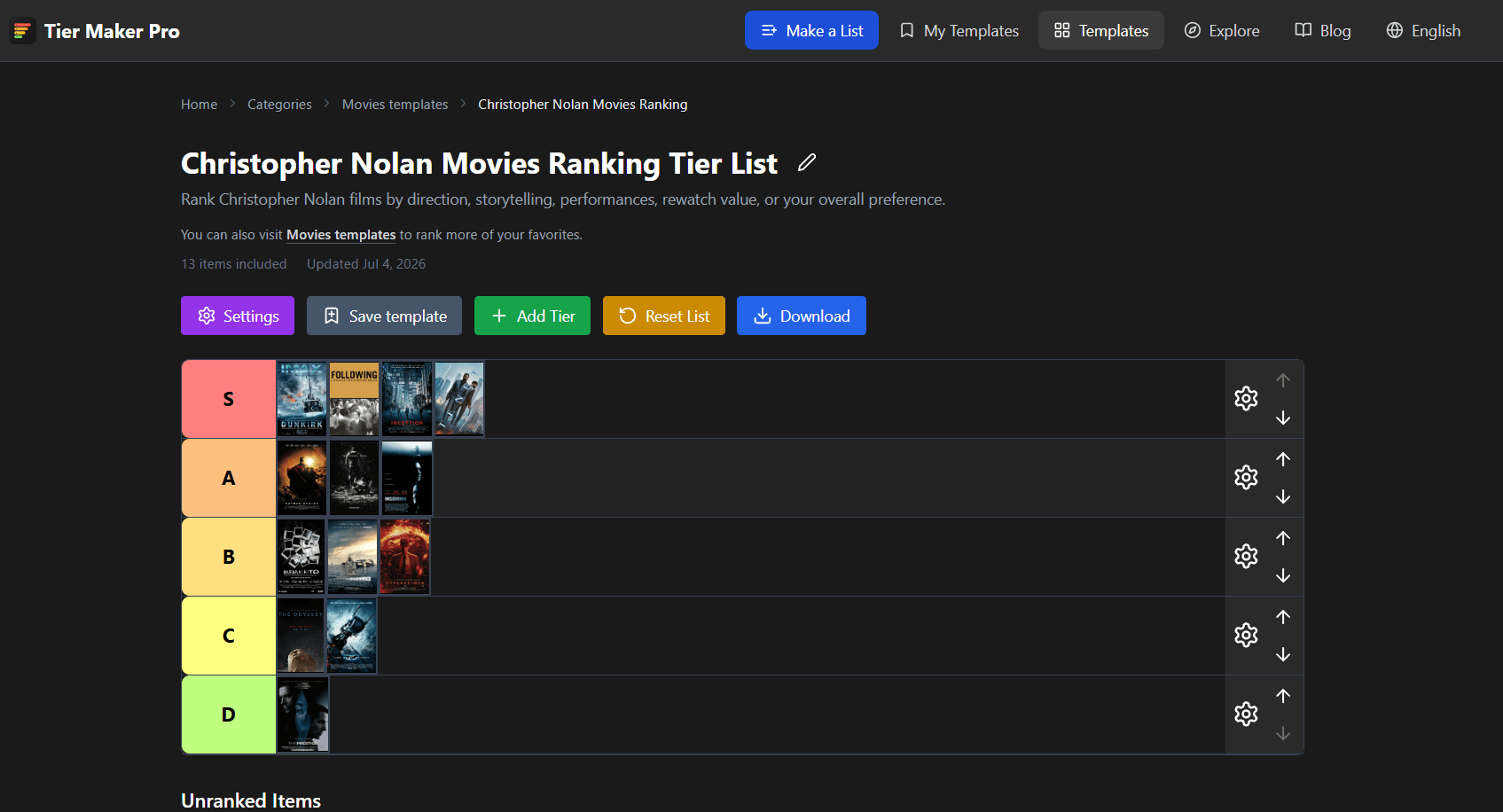1503x812 pixels.
Task: Select the Insomnia poster in A tier
Action: (407, 478)
